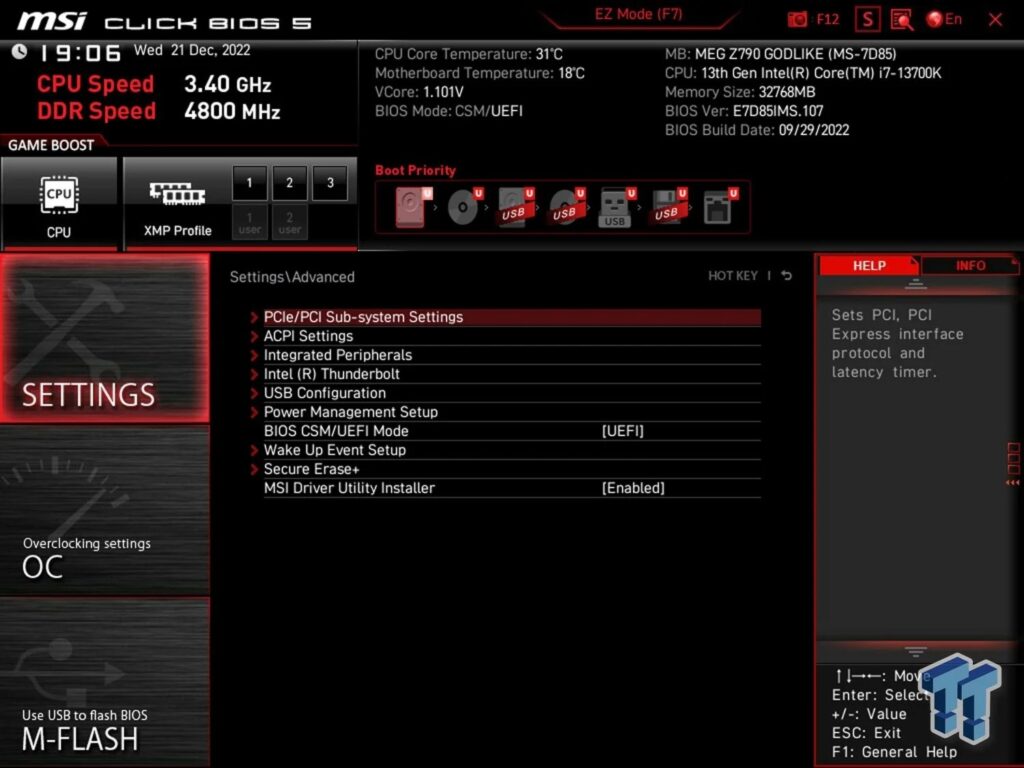
Task: Click the CPU Core Temperature reading
Action: click(x=468, y=54)
